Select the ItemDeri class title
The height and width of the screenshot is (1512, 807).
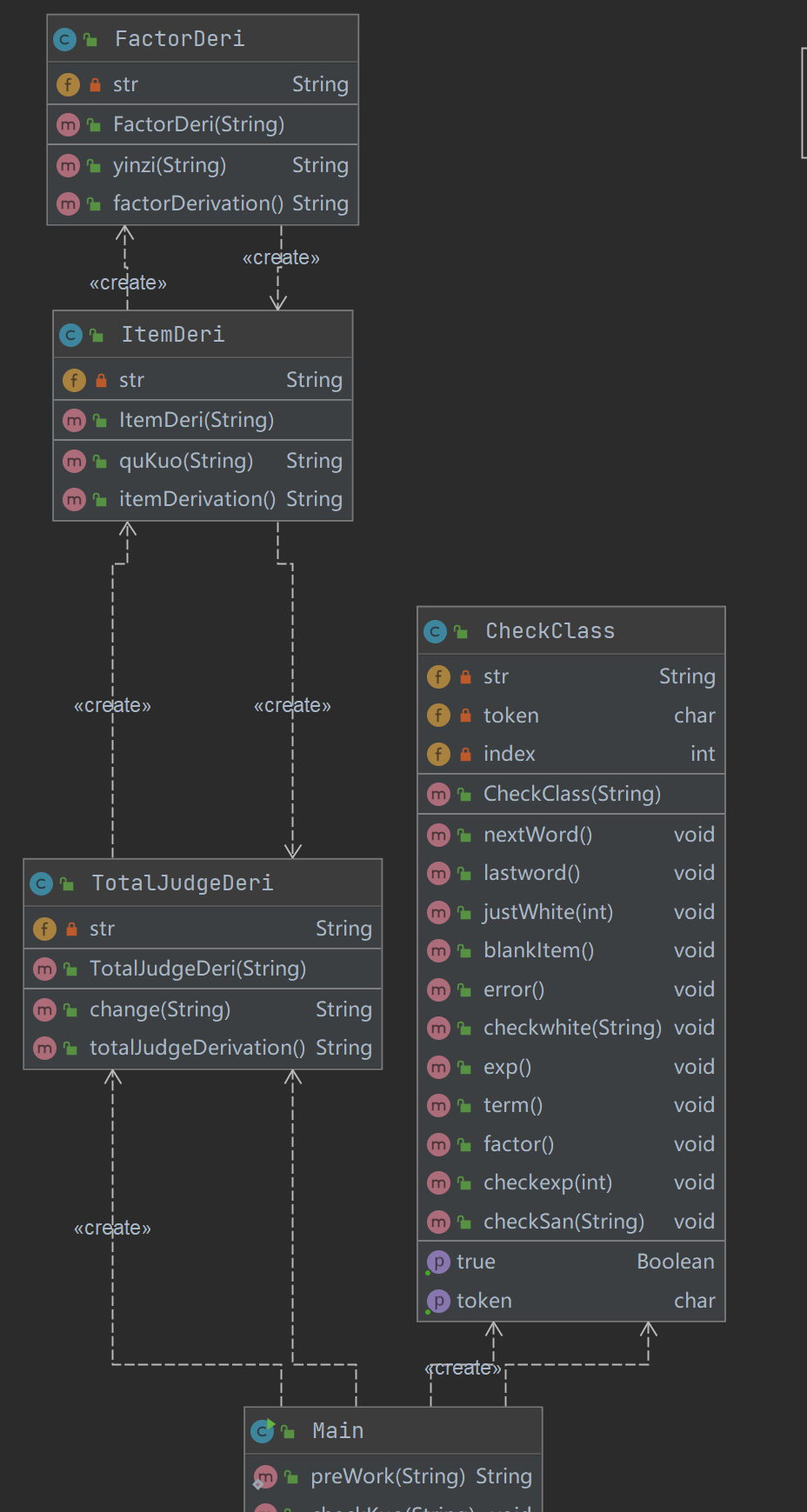point(173,335)
